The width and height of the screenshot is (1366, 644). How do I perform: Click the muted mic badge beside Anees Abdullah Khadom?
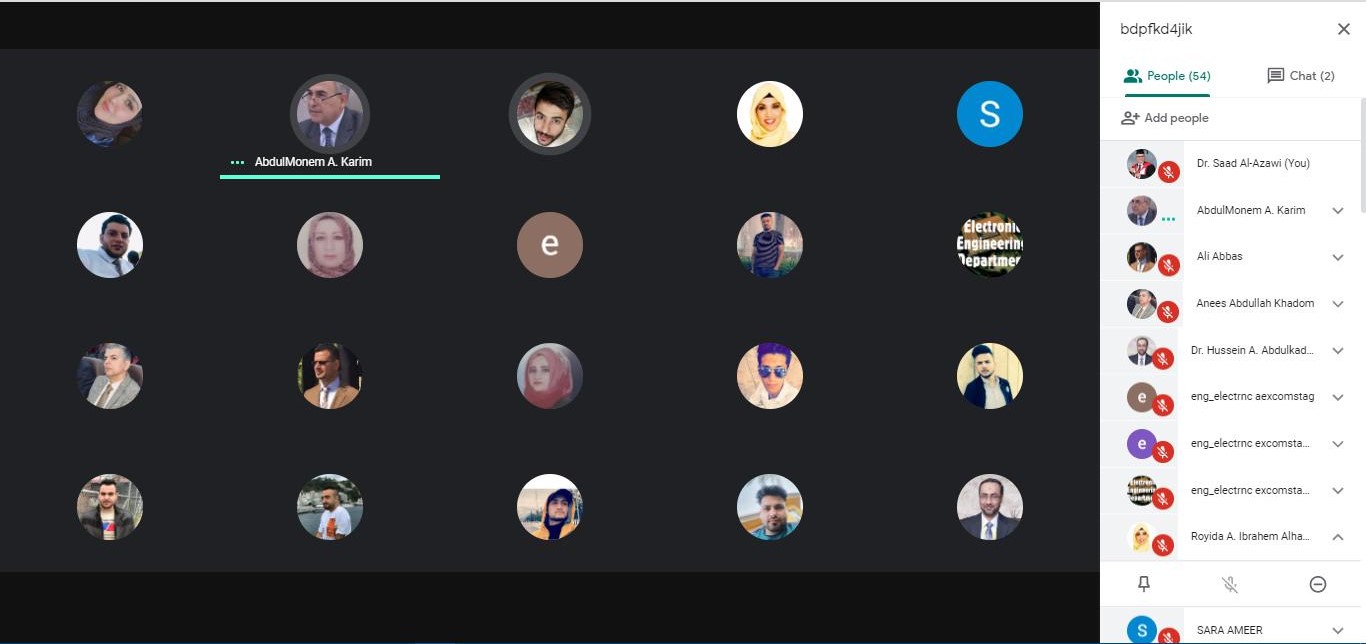1167,313
